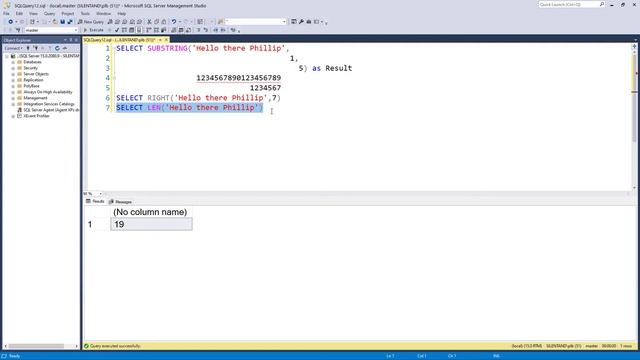Click the Undo arrow icon
This screenshot has height=360, width=640.
pos(174,22)
